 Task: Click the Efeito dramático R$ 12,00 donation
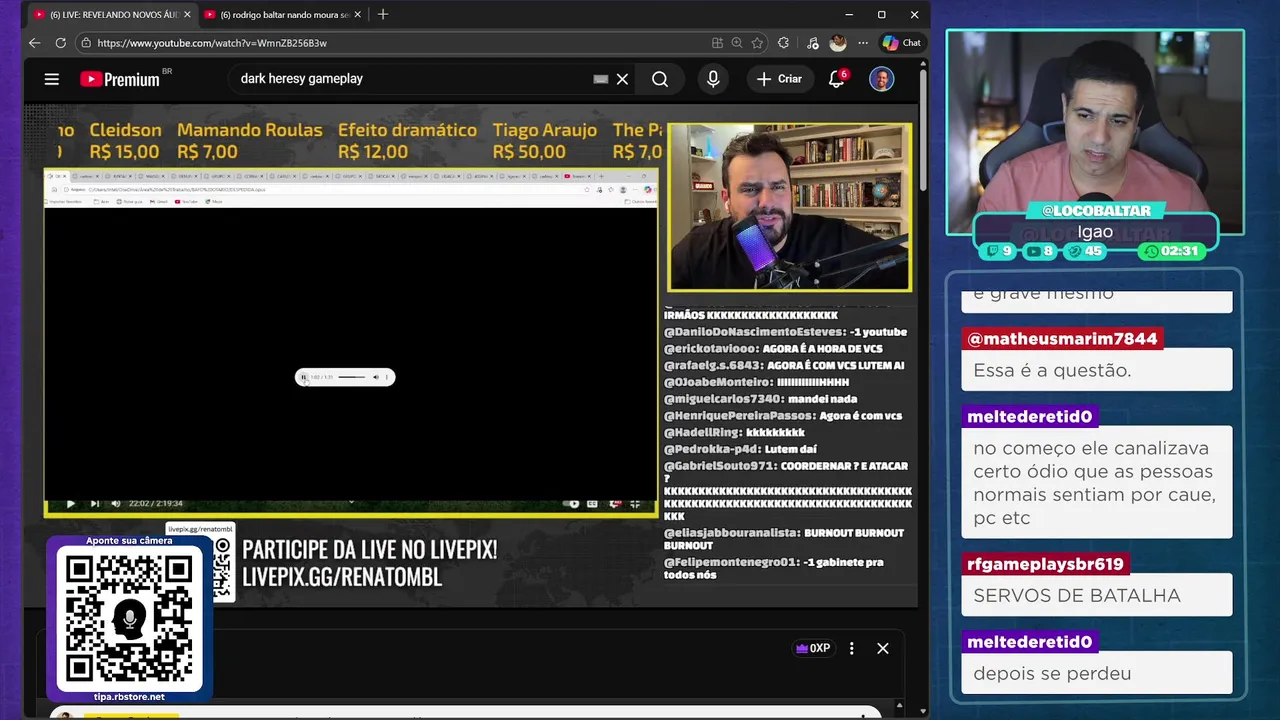(x=407, y=140)
